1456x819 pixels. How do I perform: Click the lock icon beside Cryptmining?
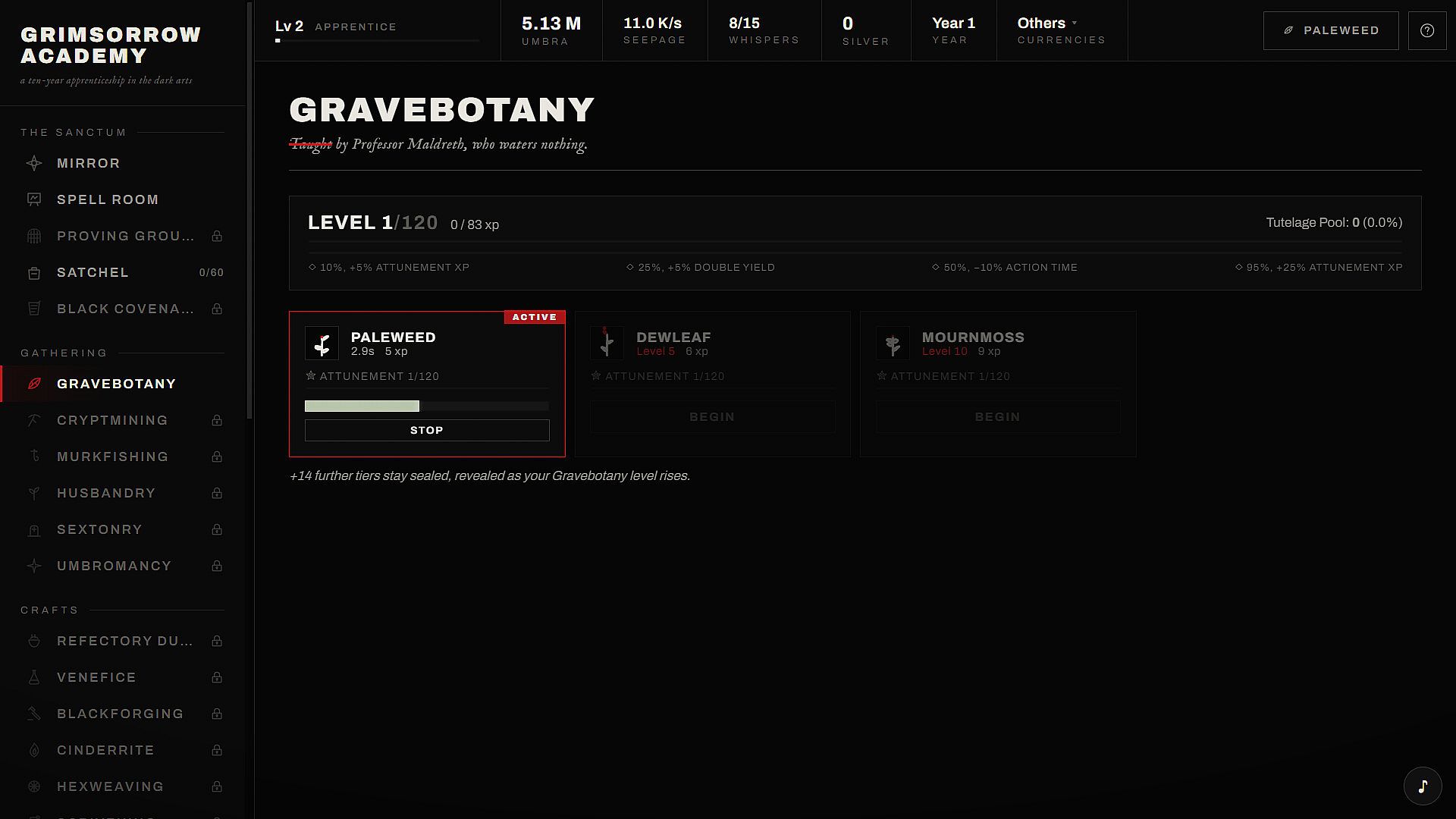point(217,420)
